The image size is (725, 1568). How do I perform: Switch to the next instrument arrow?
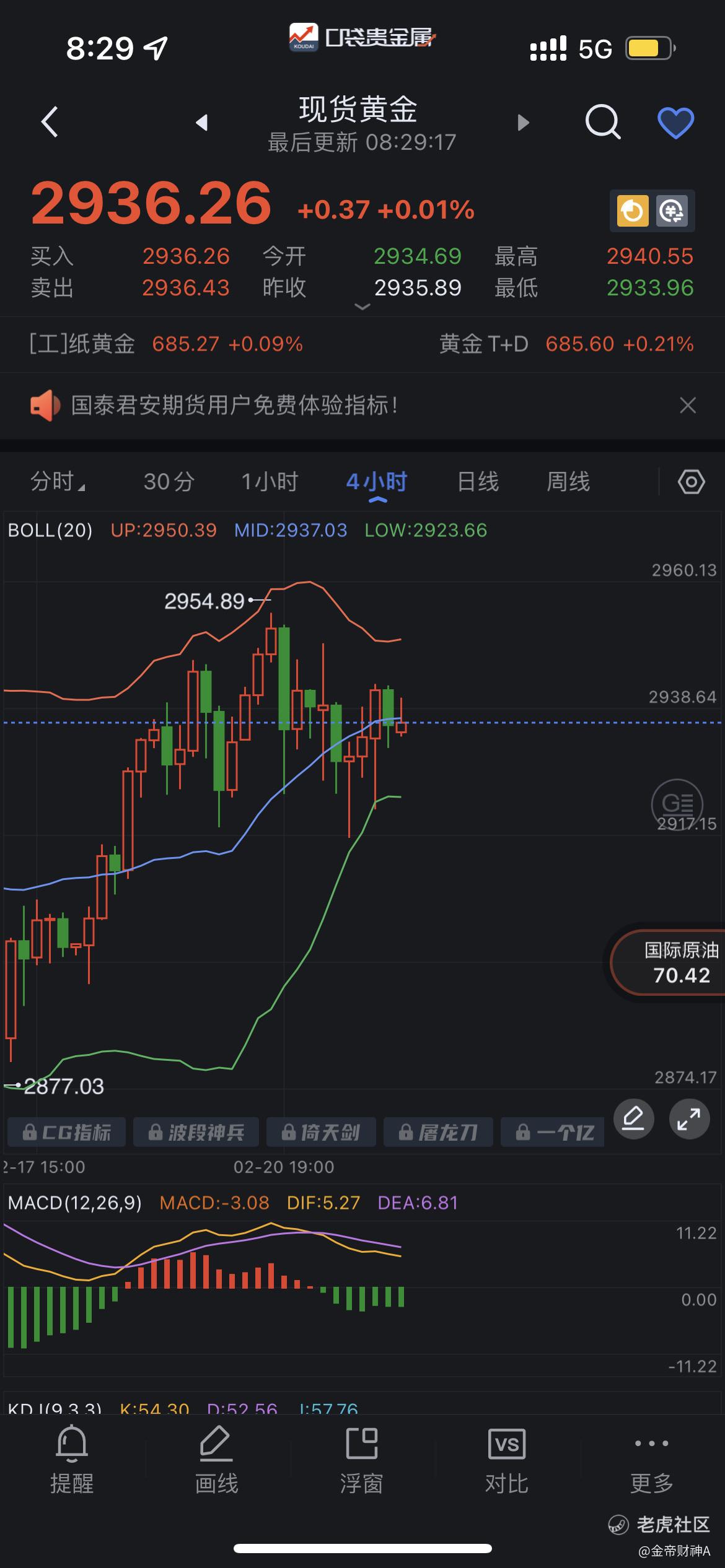click(524, 123)
